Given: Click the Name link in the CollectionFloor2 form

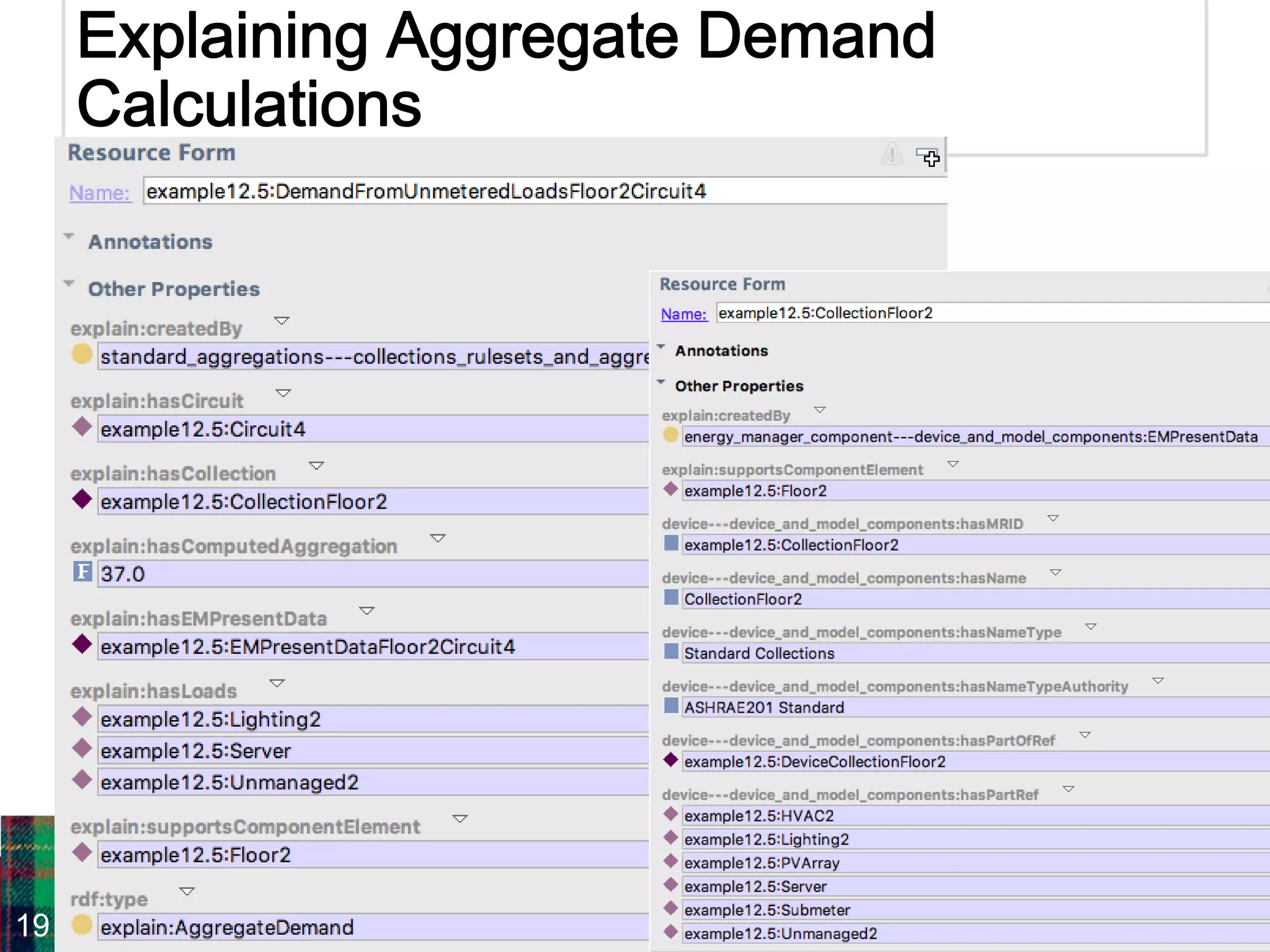Looking at the screenshot, I should pyautogui.click(x=683, y=314).
